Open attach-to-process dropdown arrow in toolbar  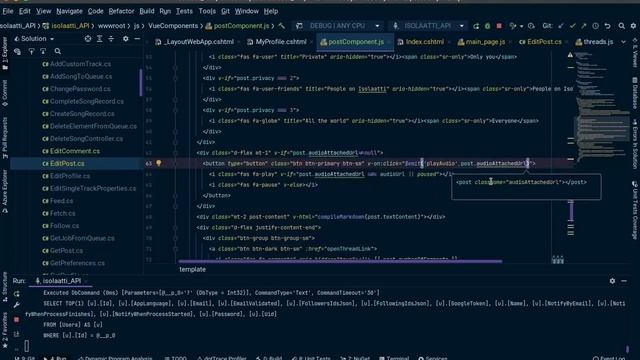(521, 26)
